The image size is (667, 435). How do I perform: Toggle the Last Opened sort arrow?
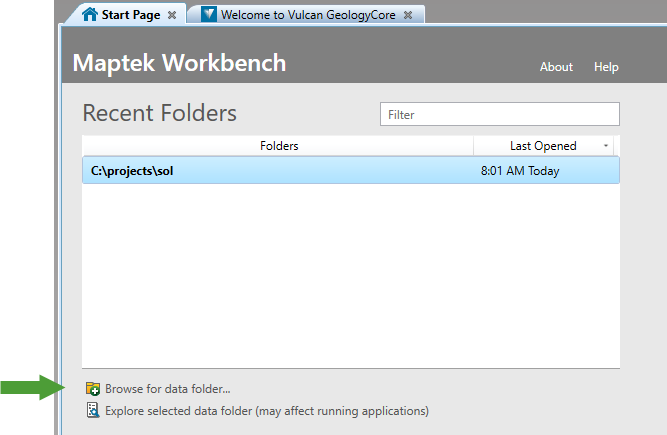pyautogui.click(x=606, y=146)
